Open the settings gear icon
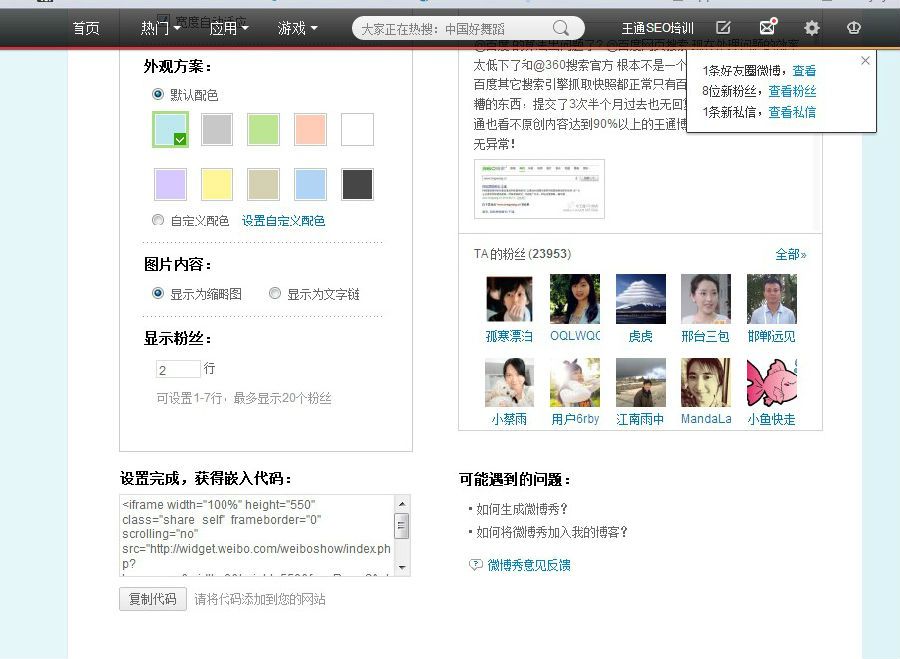Screen dimensions: 900x659 [811, 28]
